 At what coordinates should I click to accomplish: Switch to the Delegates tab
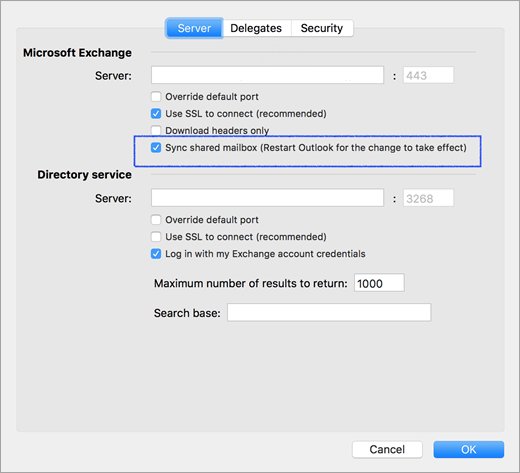[256, 28]
